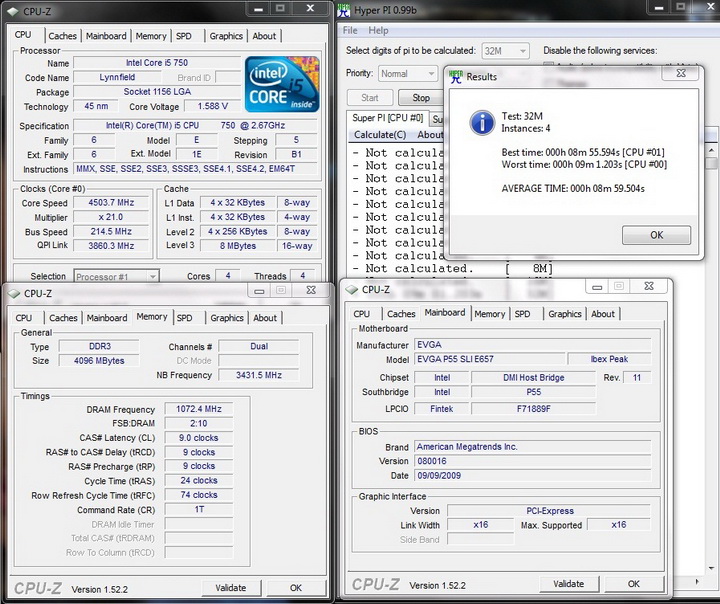Switch to Memory tab in top CPU-Z window
The image size is (720, 604).
[151, 36]
